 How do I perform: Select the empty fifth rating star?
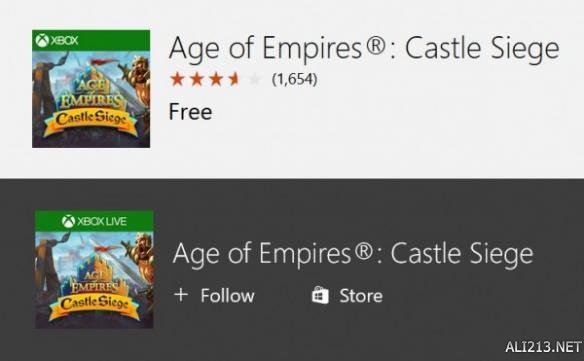[x=255, y=79]
